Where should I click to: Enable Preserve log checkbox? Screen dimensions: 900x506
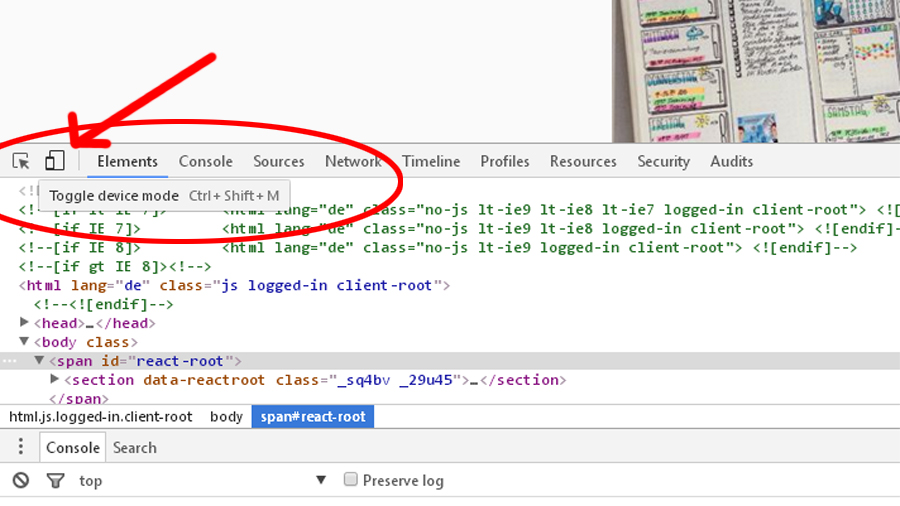coord(350,479)
